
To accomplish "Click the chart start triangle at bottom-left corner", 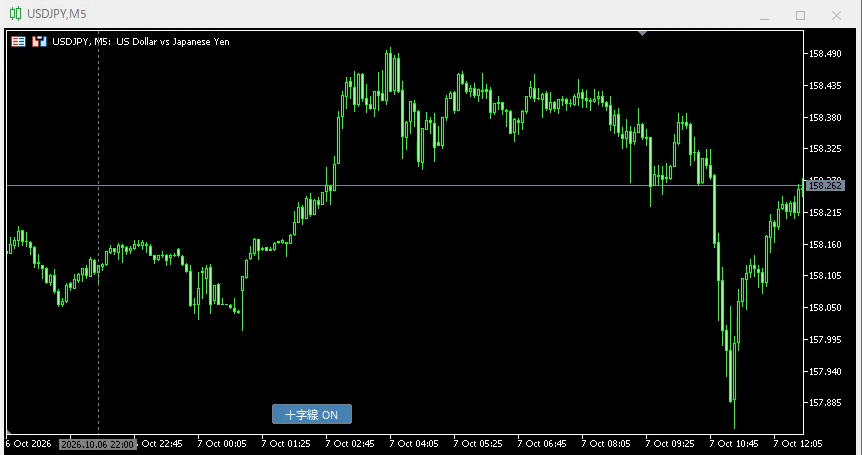I will coord(9,432).
